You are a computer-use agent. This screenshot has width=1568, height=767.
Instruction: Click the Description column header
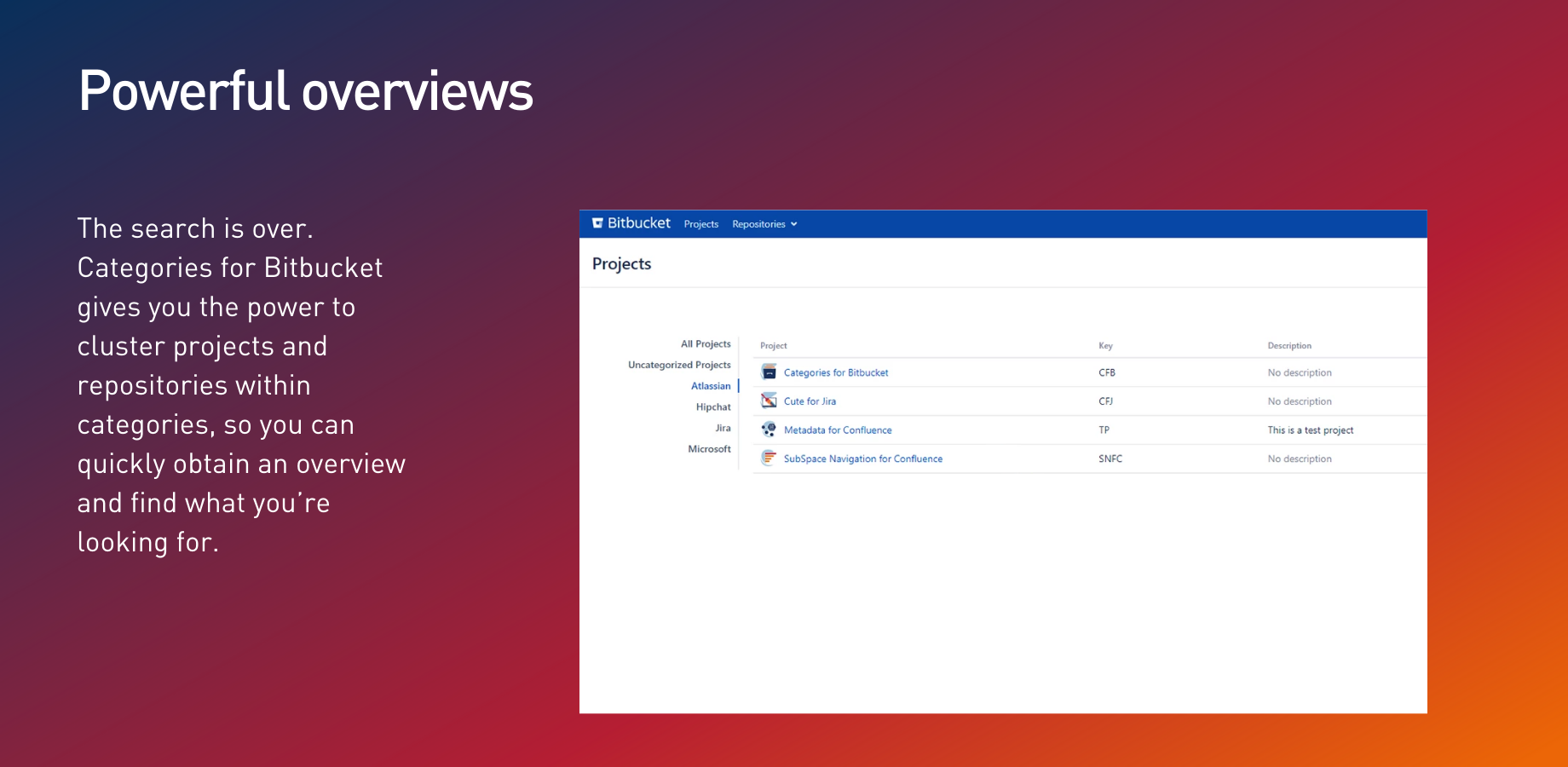click(x=1289, y=346)
